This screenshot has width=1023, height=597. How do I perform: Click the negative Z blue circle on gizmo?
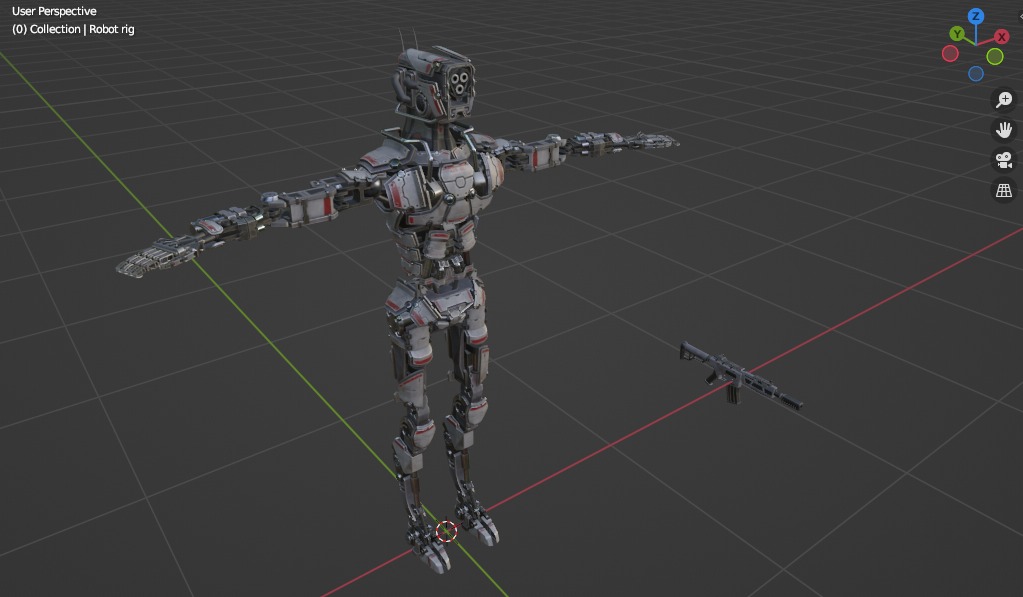976,74
